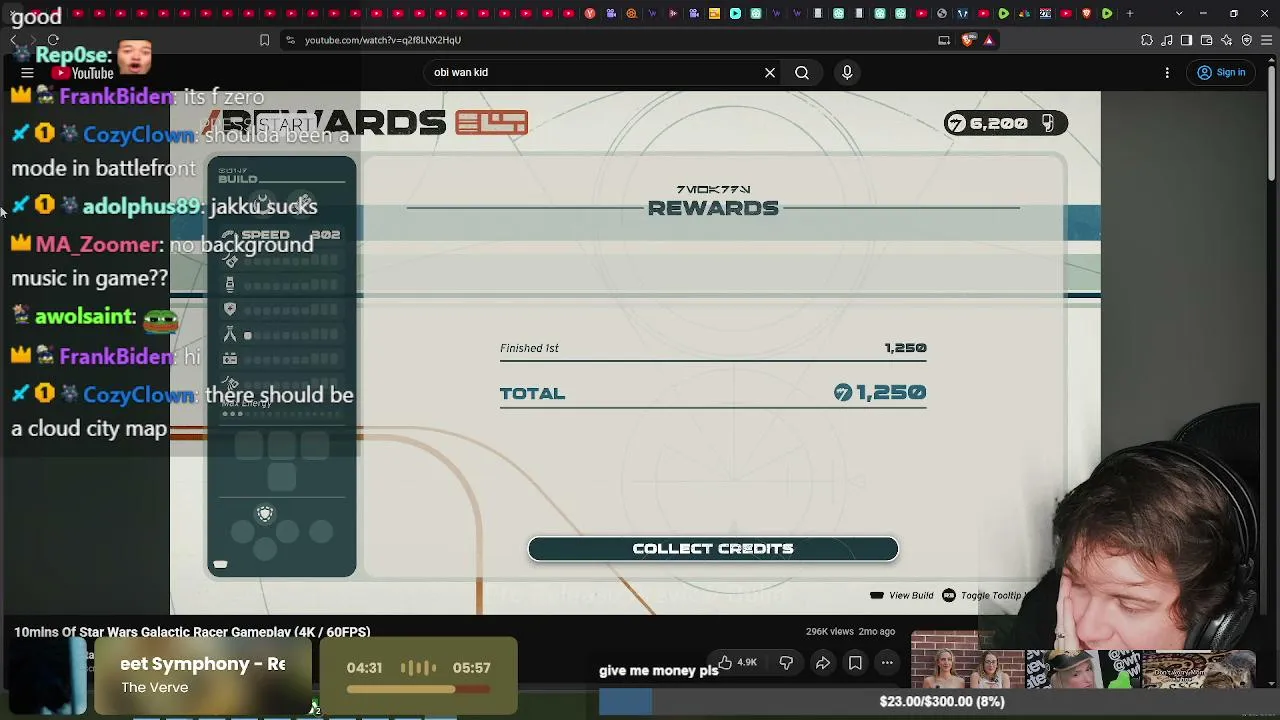Clear the 'obi wan kid' search text
Image resolution: width=1280 pixels, height=720 pixels.
pyautogui.click(x=770, y=72)
